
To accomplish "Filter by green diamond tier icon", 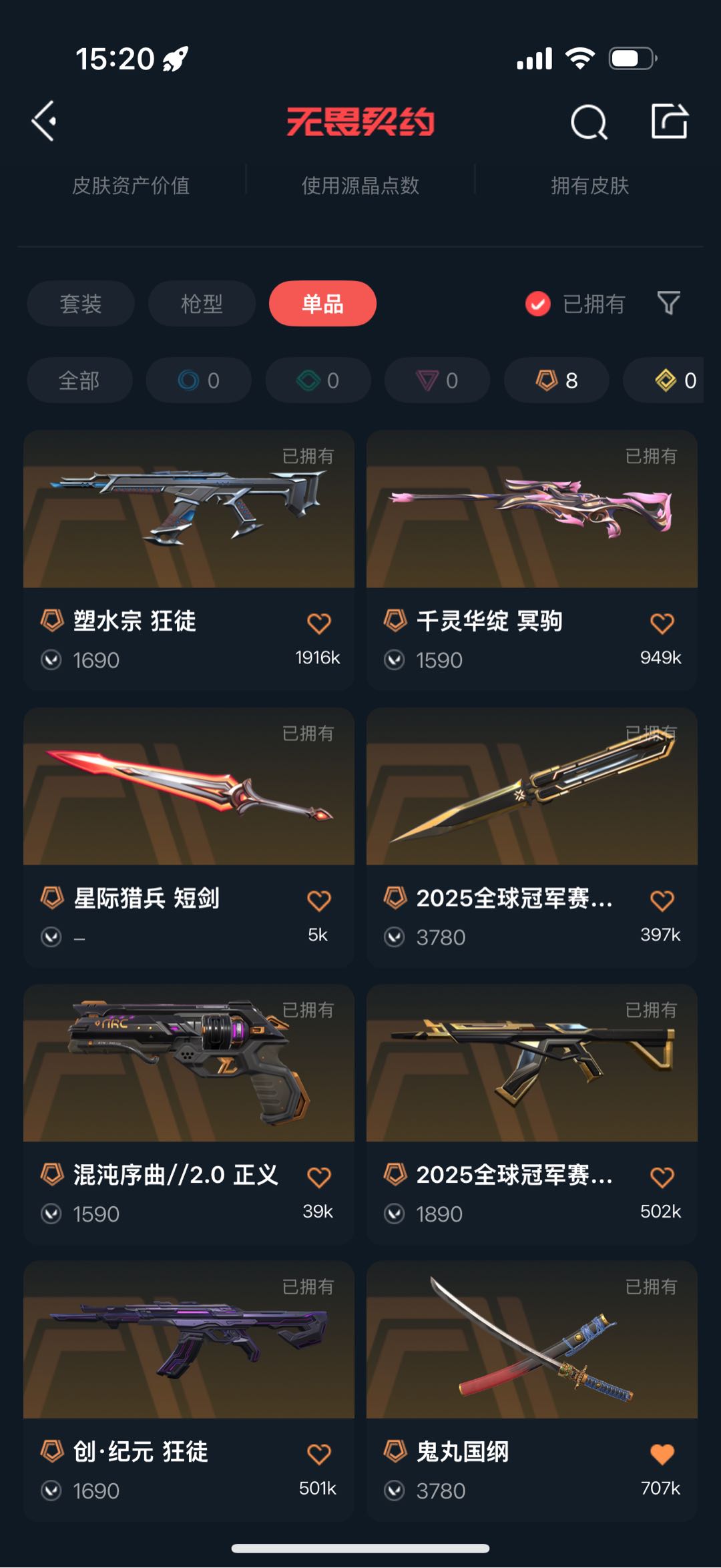I will click(318, 380).
